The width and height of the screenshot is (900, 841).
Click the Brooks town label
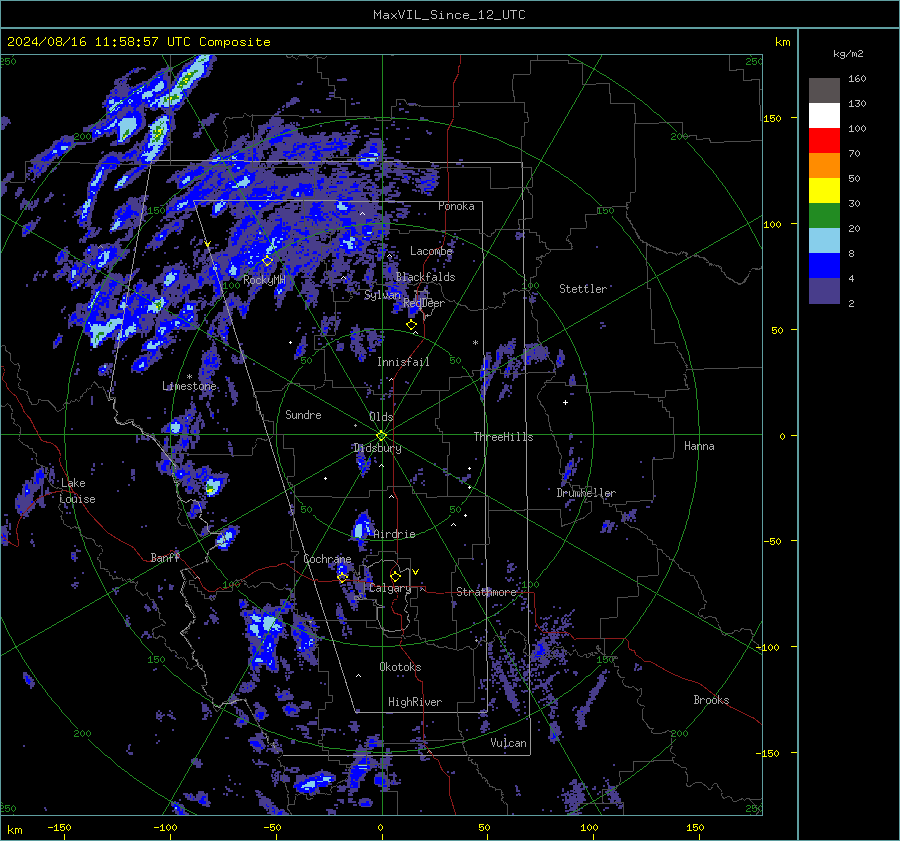click(x=711, y=700)
